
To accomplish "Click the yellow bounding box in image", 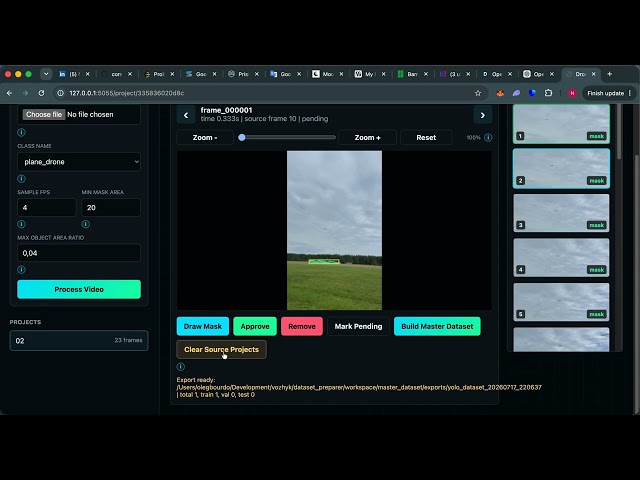I will point(324,261).
